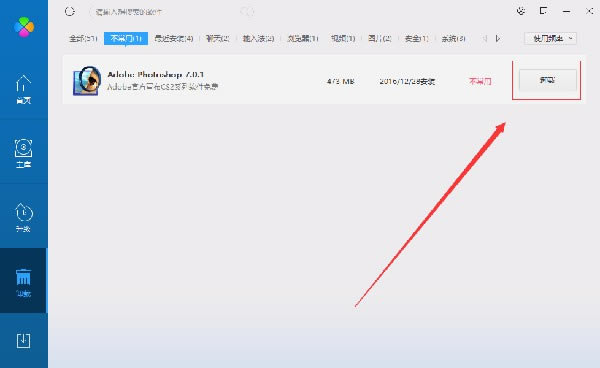Open the download manager sidebar icon
Viewport: 600px width, 368px height.
23,340
